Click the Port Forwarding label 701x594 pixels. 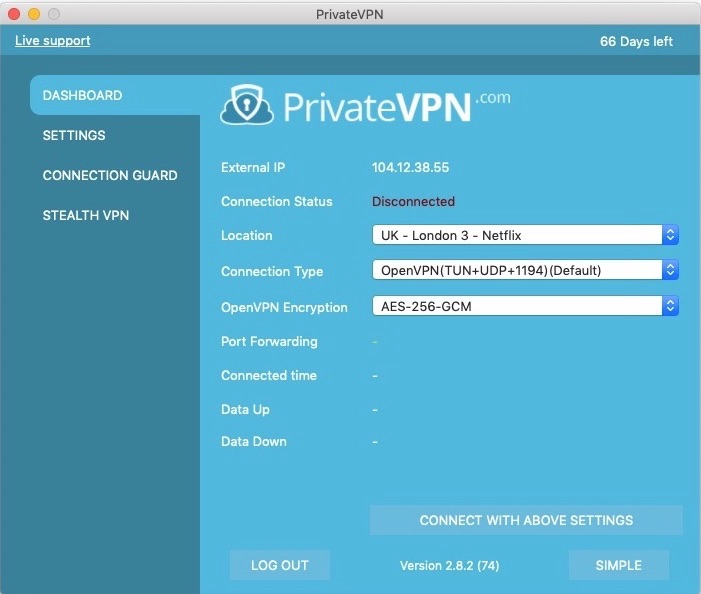coord(269,341)
